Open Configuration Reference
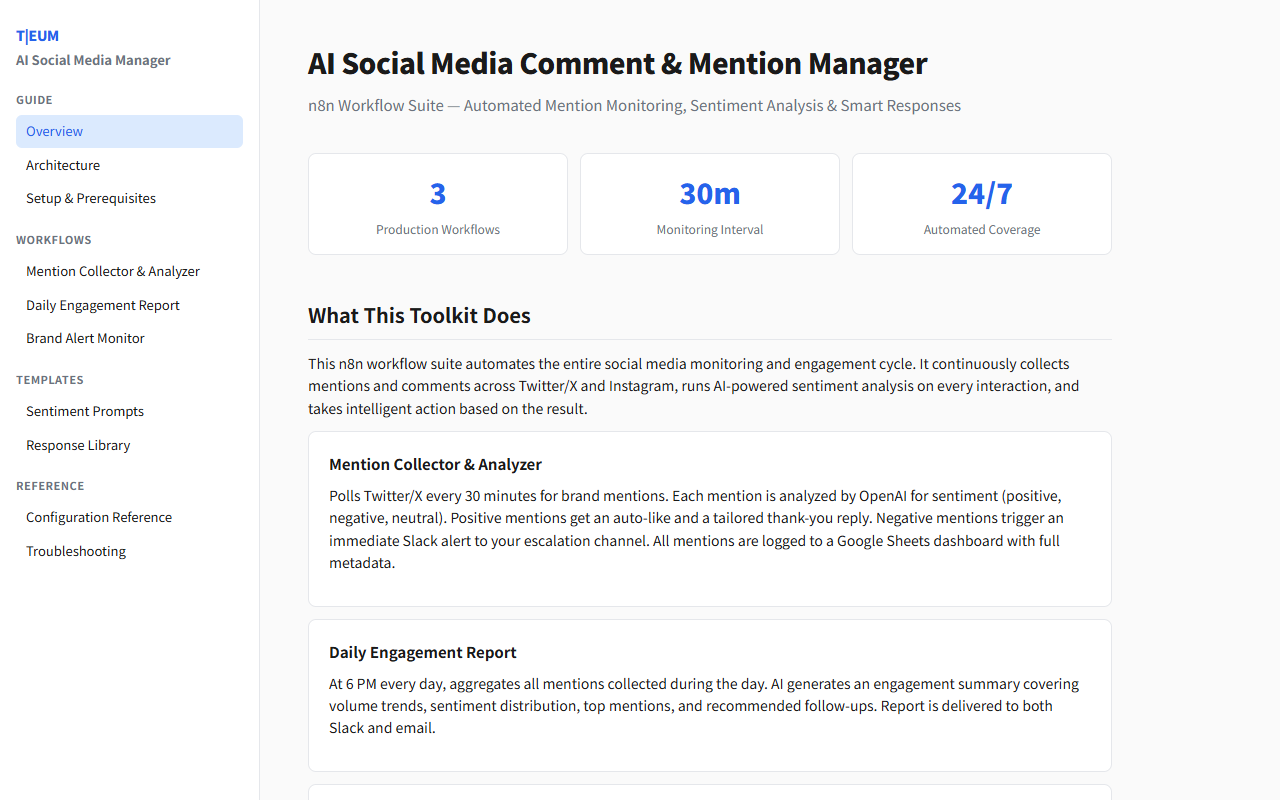This screenshot has height=800, width=1280. pos(99,517)
